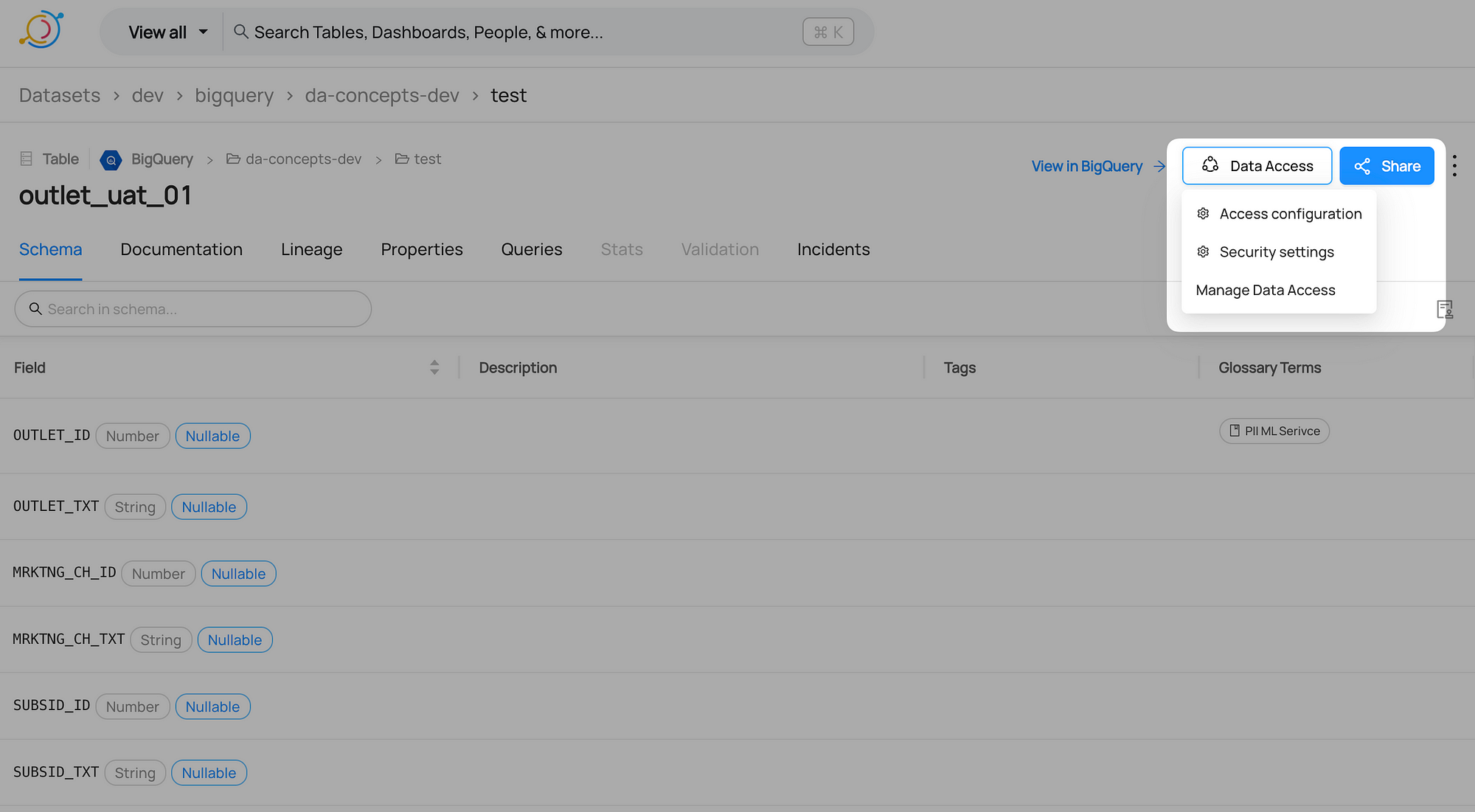Open the Validation tab
The width and height of the screenshot is (1475, 812).
pos(720,249)
